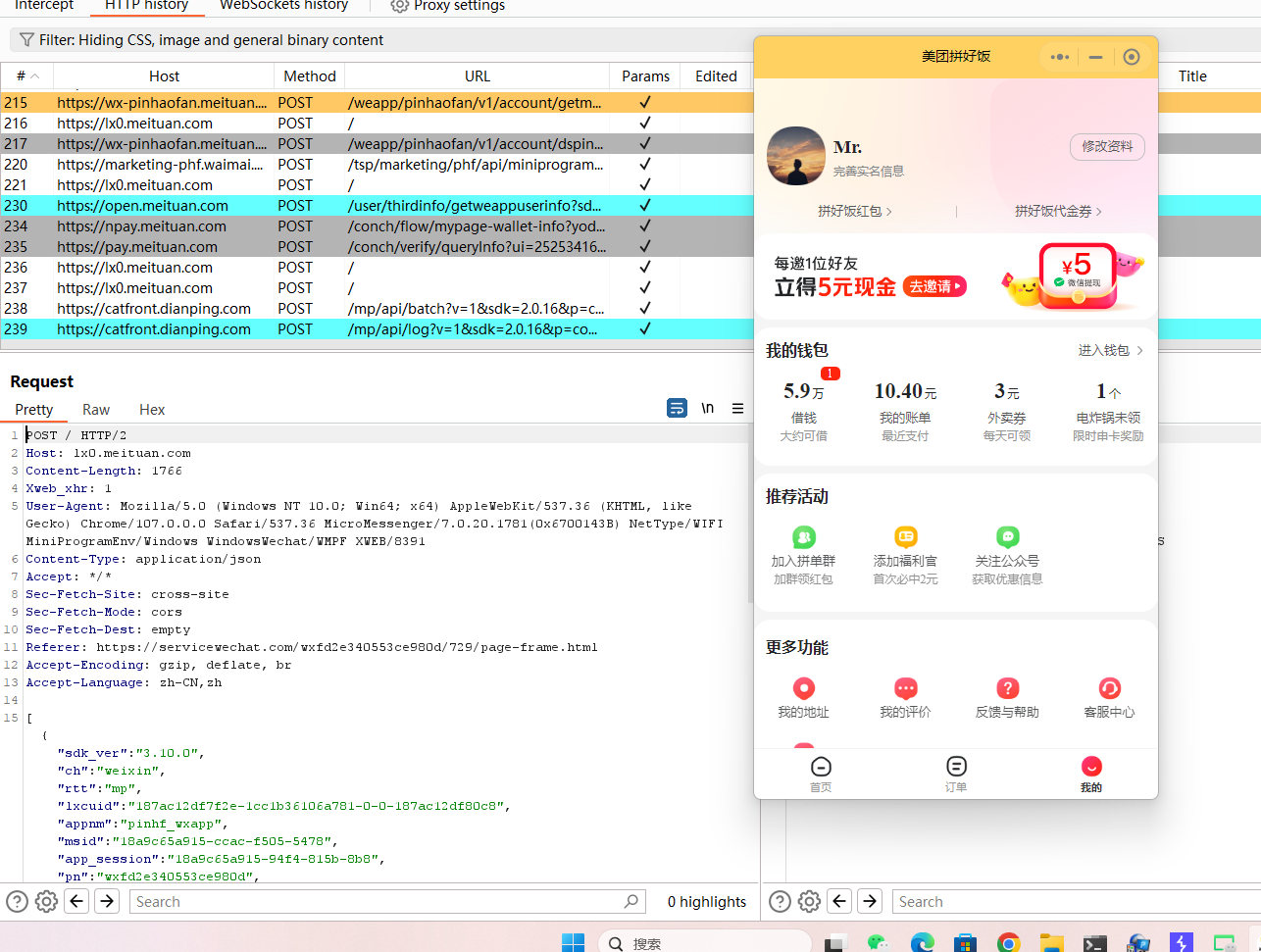Switch to the Raw request tab
Viewport: 1261px width, 952px height.
(96, 410)
